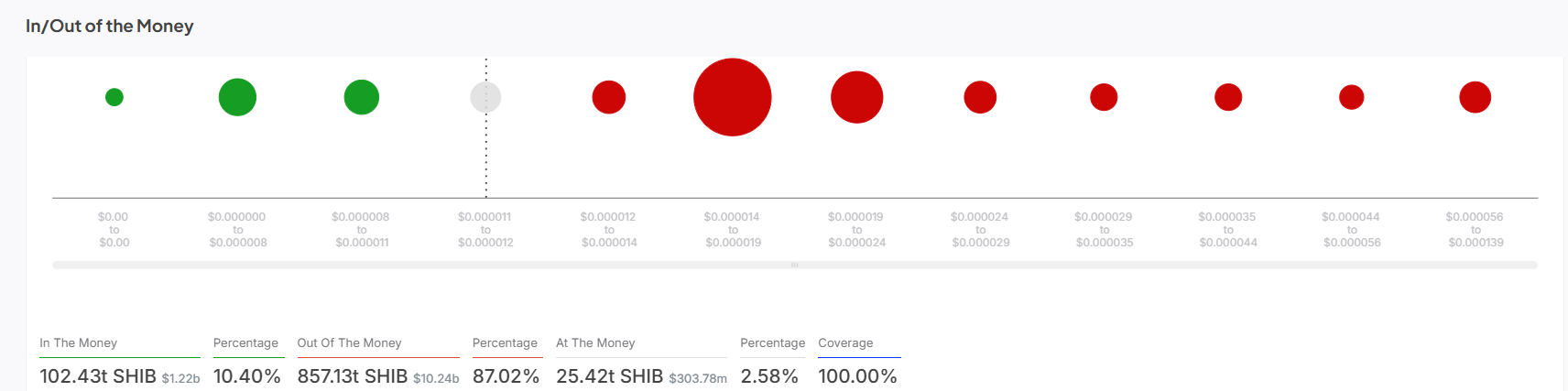Select the green bubble for $0.000000 to $0.000008
This screenshot has height=391, width=1568.
click(237, 97)
